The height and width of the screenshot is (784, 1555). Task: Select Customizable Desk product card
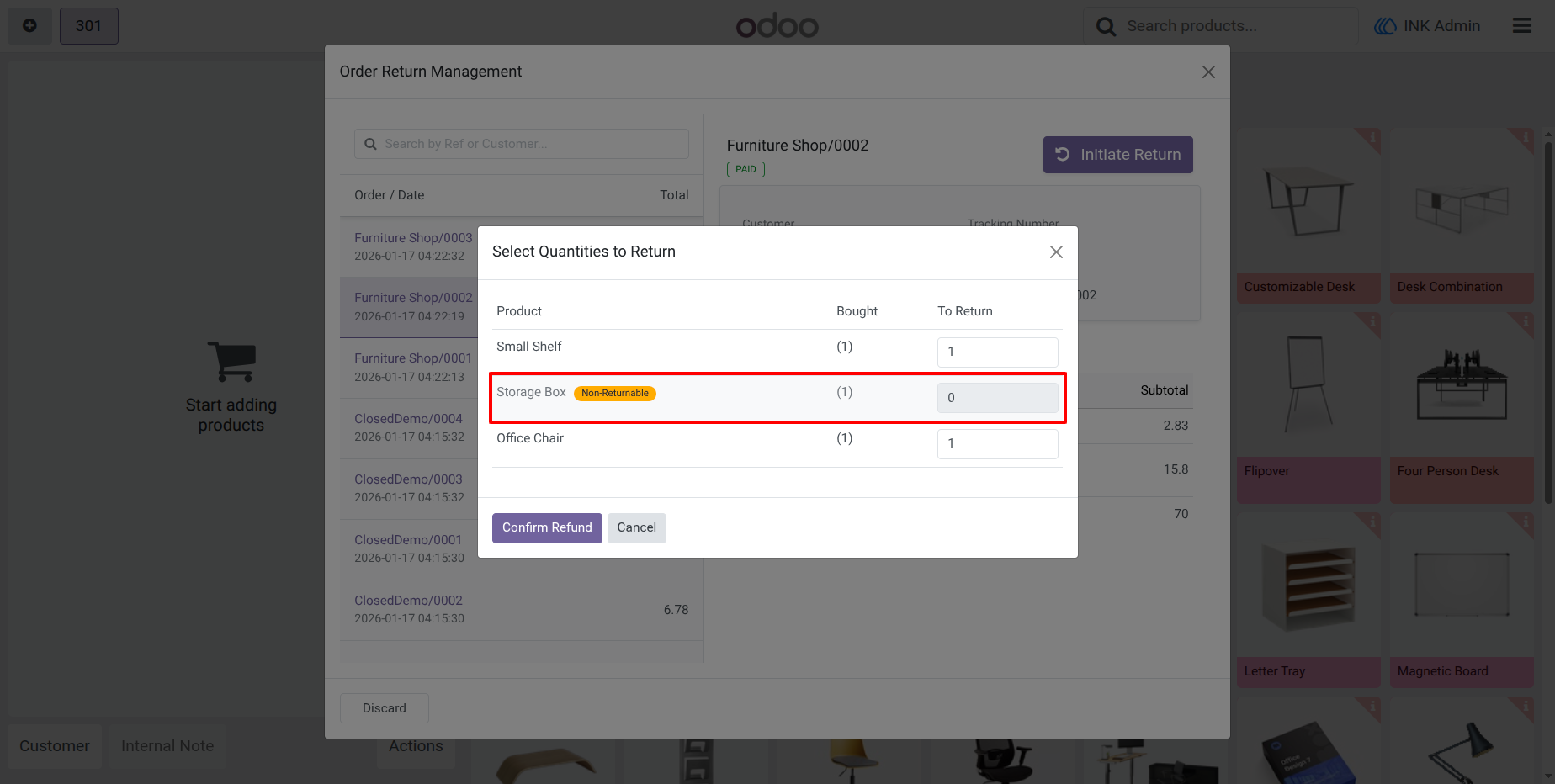tap(1308, 216)
